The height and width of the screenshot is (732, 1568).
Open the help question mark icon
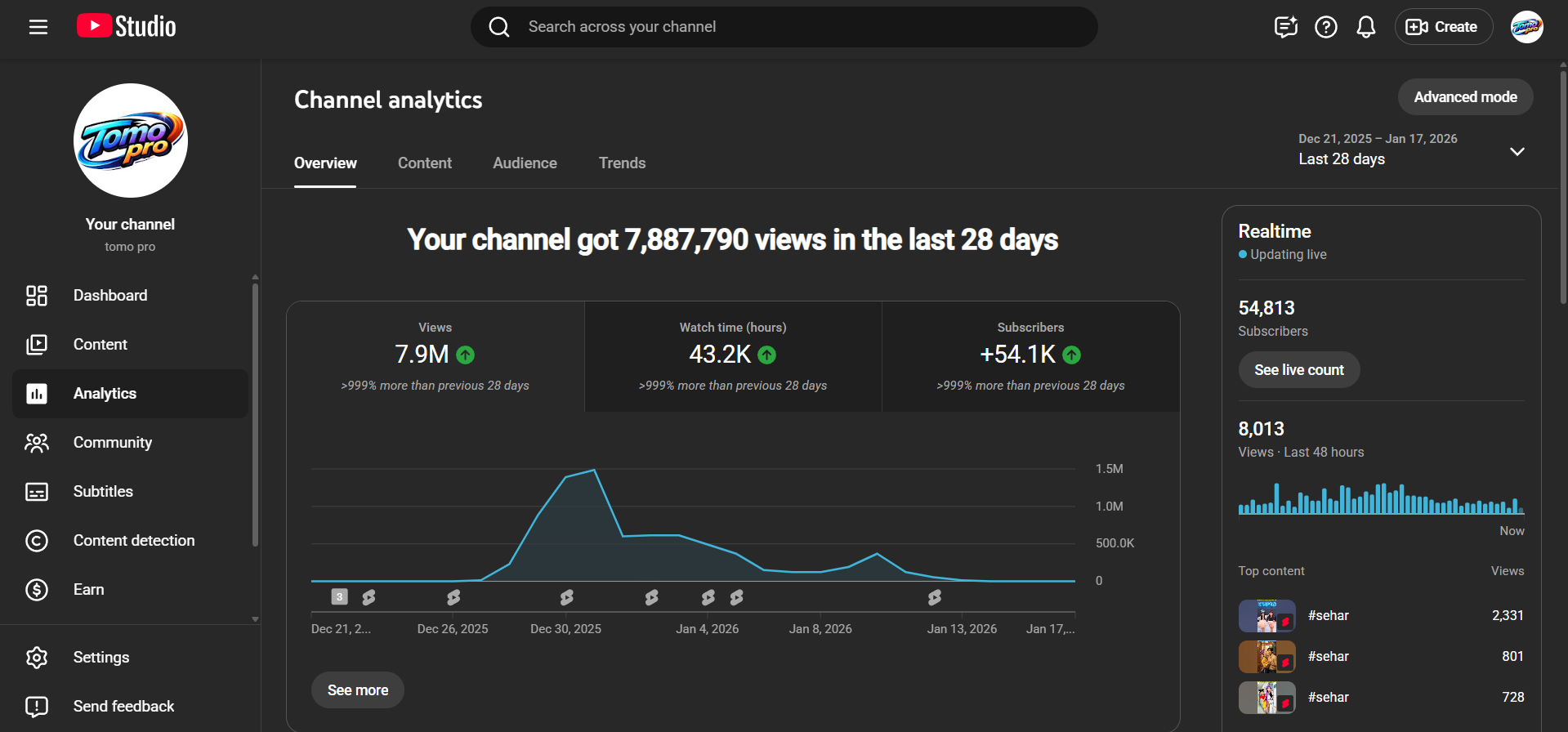1325,27
